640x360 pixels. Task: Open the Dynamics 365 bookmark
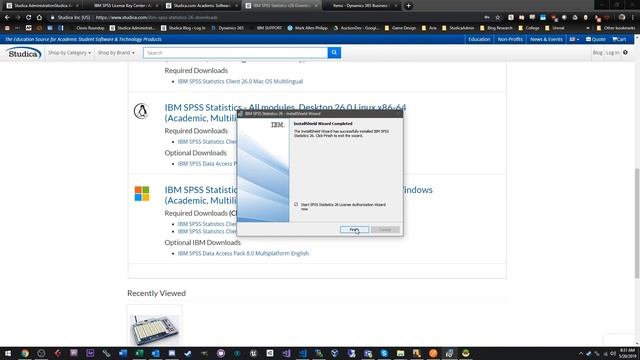pyautogui.click(x=227, y=28)
